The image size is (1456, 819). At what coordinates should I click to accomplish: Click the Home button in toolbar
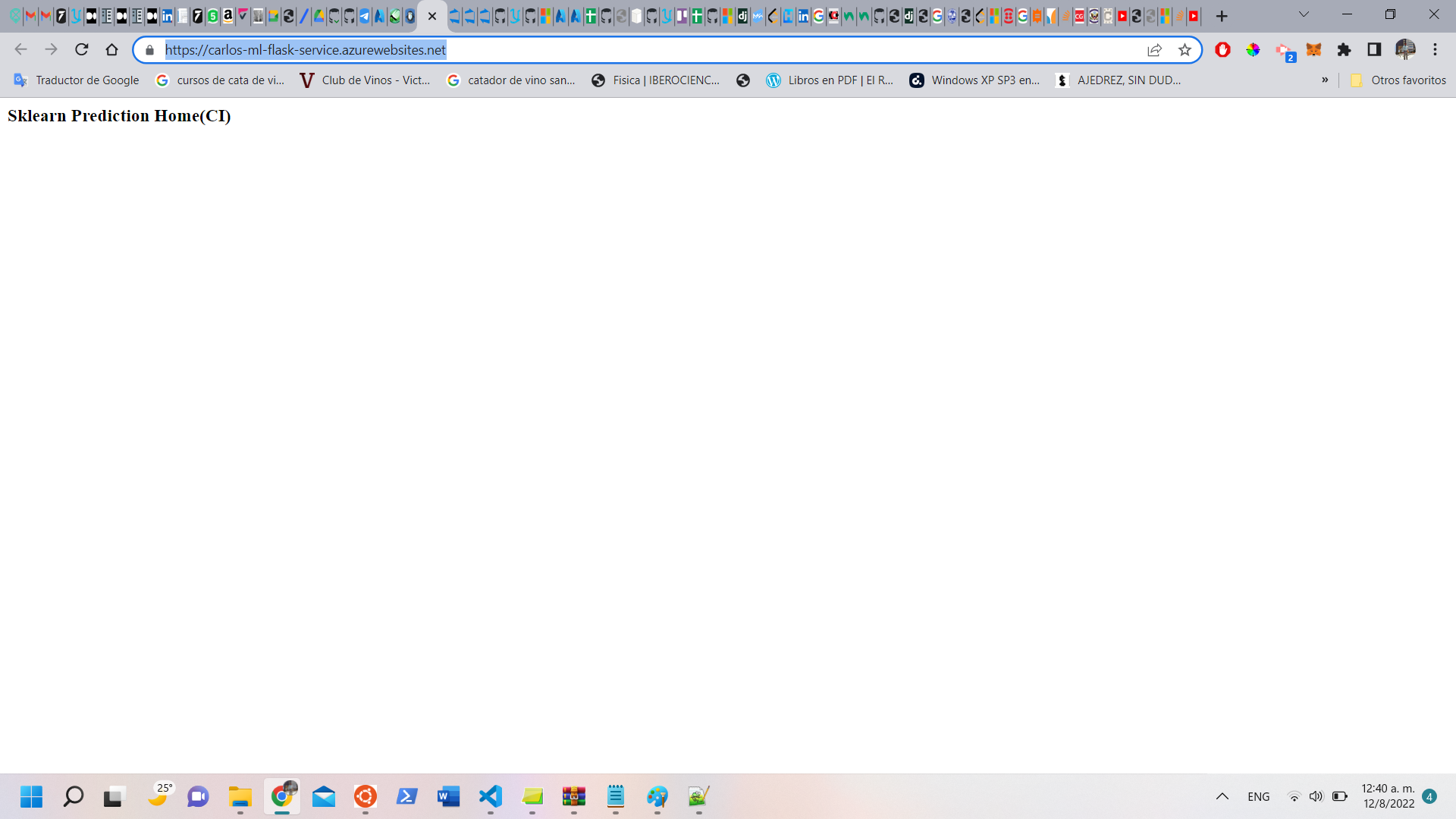[111, 50]
